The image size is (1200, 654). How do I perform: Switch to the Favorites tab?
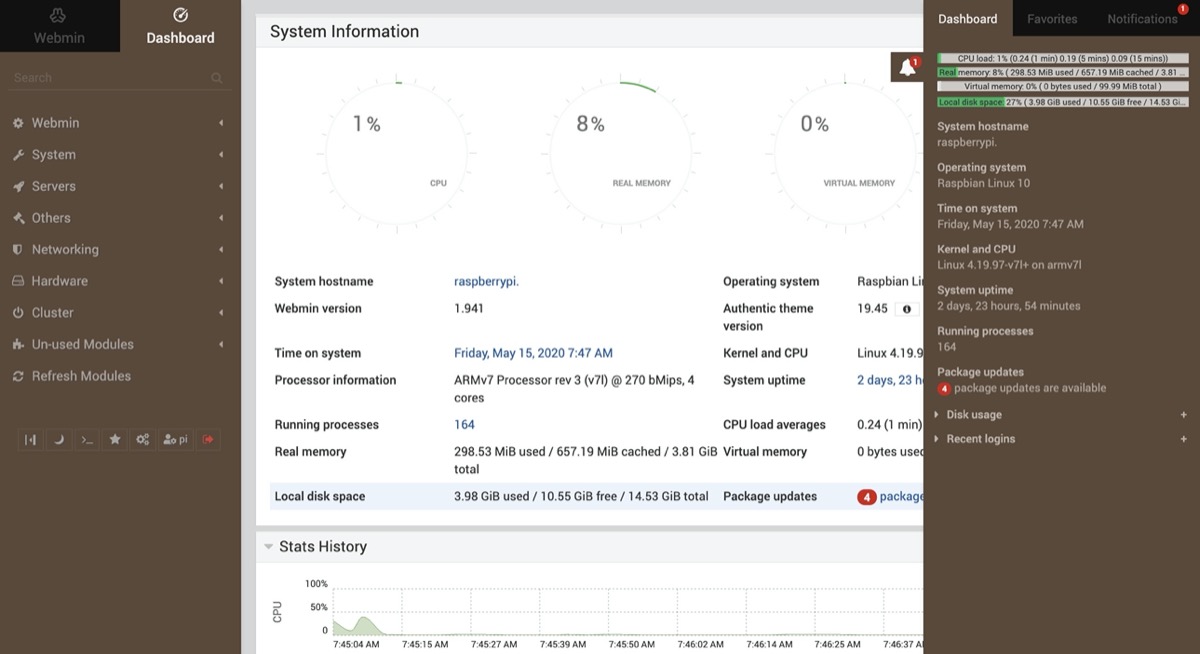(1052, 19)
